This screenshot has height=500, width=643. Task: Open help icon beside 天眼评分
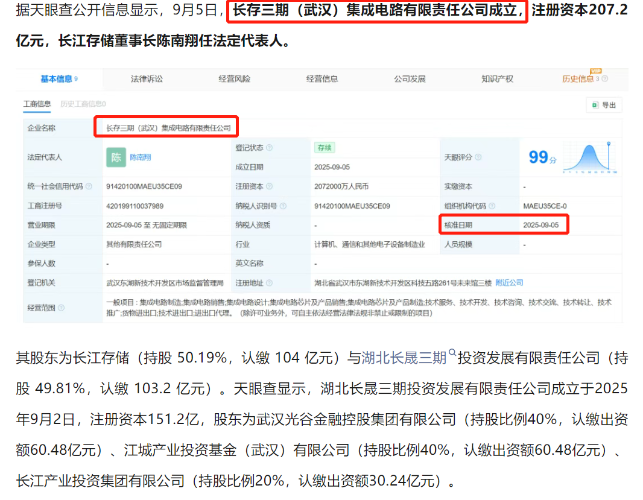point(478,157)
